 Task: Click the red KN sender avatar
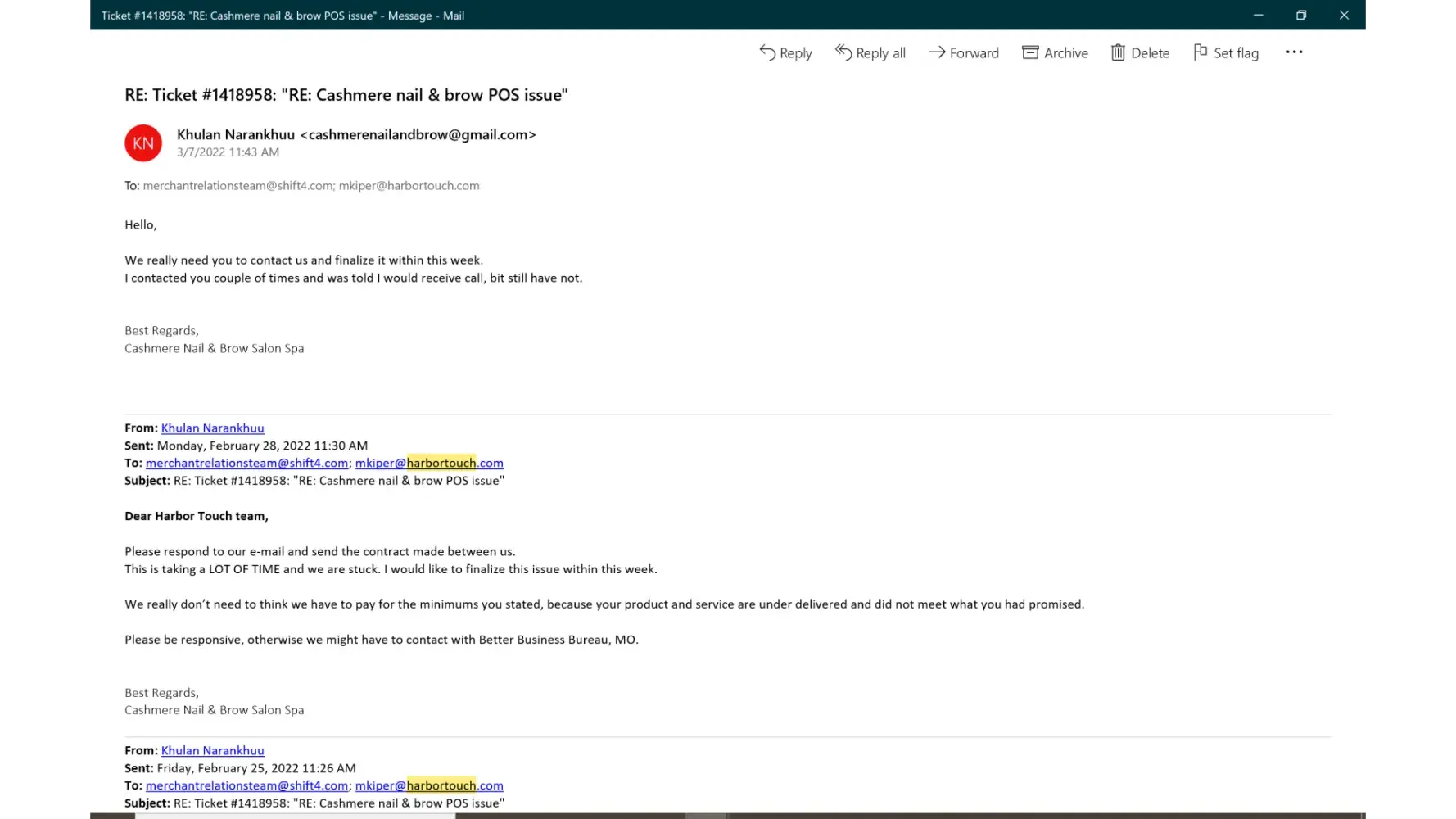143,143
